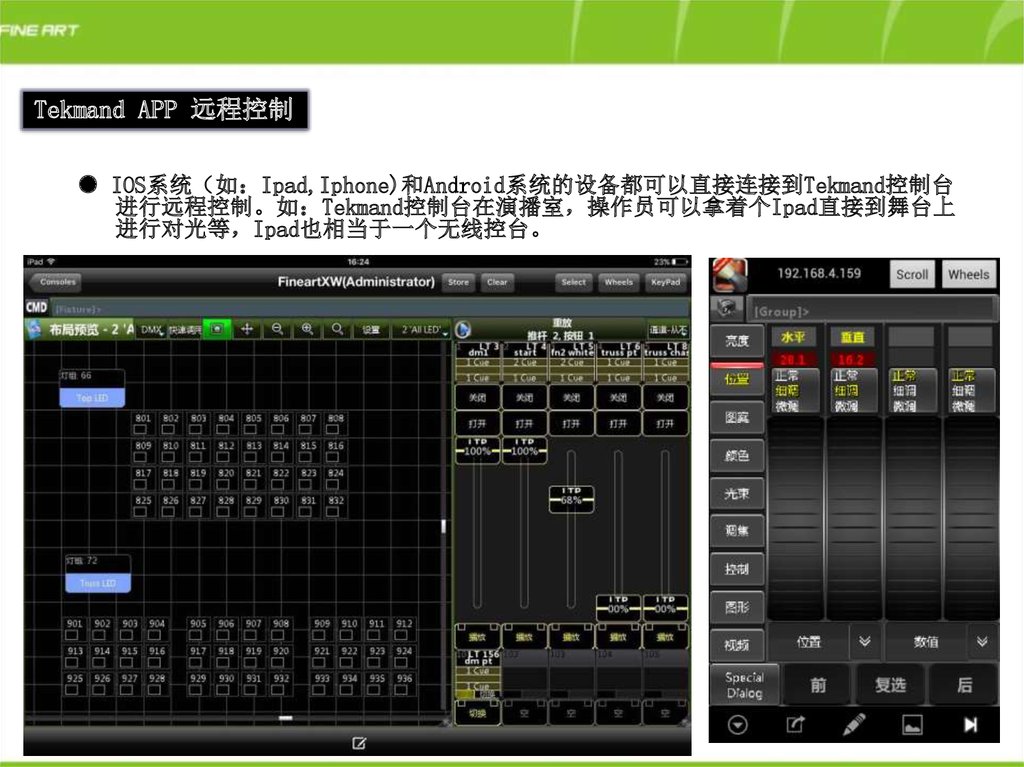Tap the green highlighted layout view icon
Screen dimensions: 1024x767
click(217, 329)
